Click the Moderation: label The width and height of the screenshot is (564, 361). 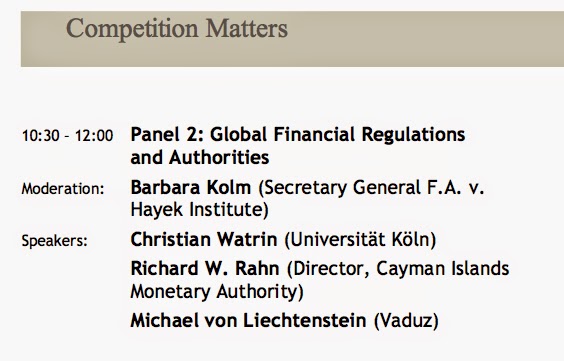coord(63,188)
